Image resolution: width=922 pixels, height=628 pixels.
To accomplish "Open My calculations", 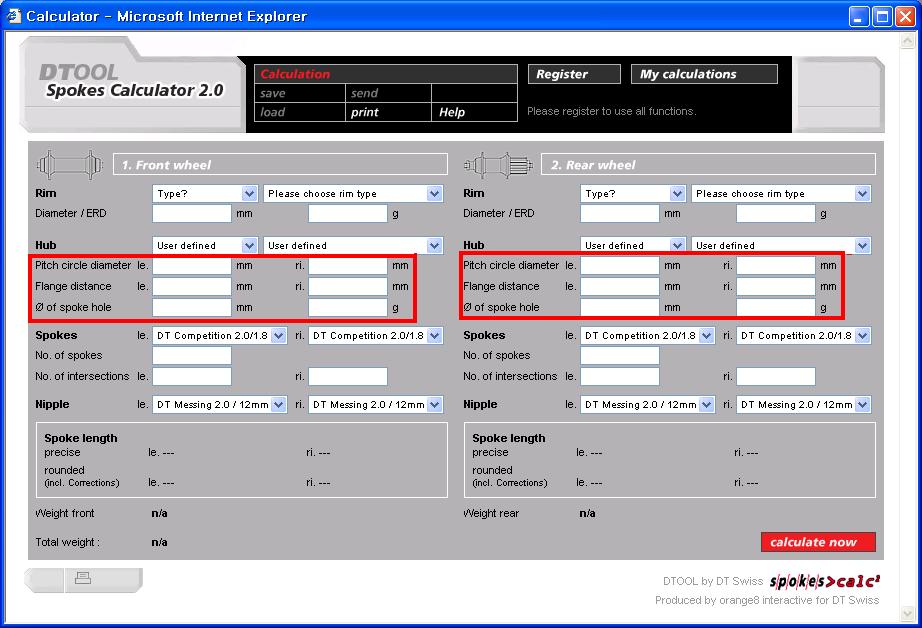I will (704, 74).
